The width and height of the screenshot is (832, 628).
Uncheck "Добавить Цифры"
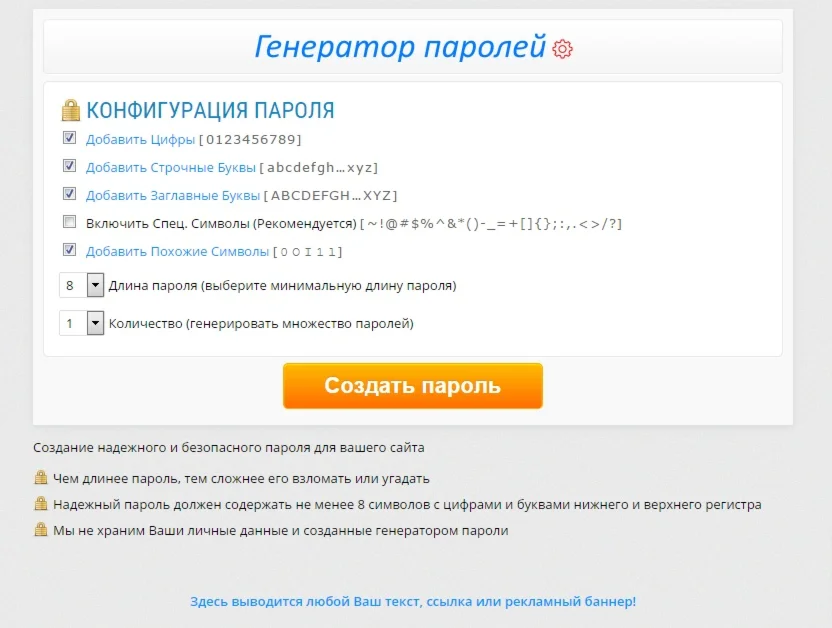(x=68, y=138)
